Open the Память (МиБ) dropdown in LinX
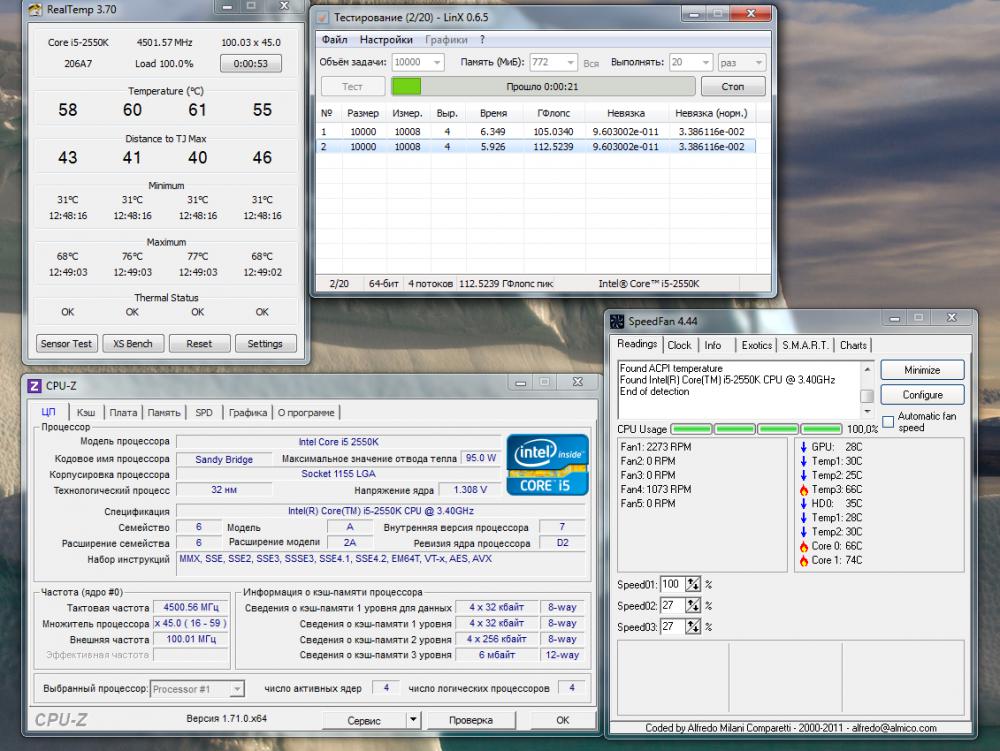The height and width of the screenshot is (751, 1000). coord(571,62)
